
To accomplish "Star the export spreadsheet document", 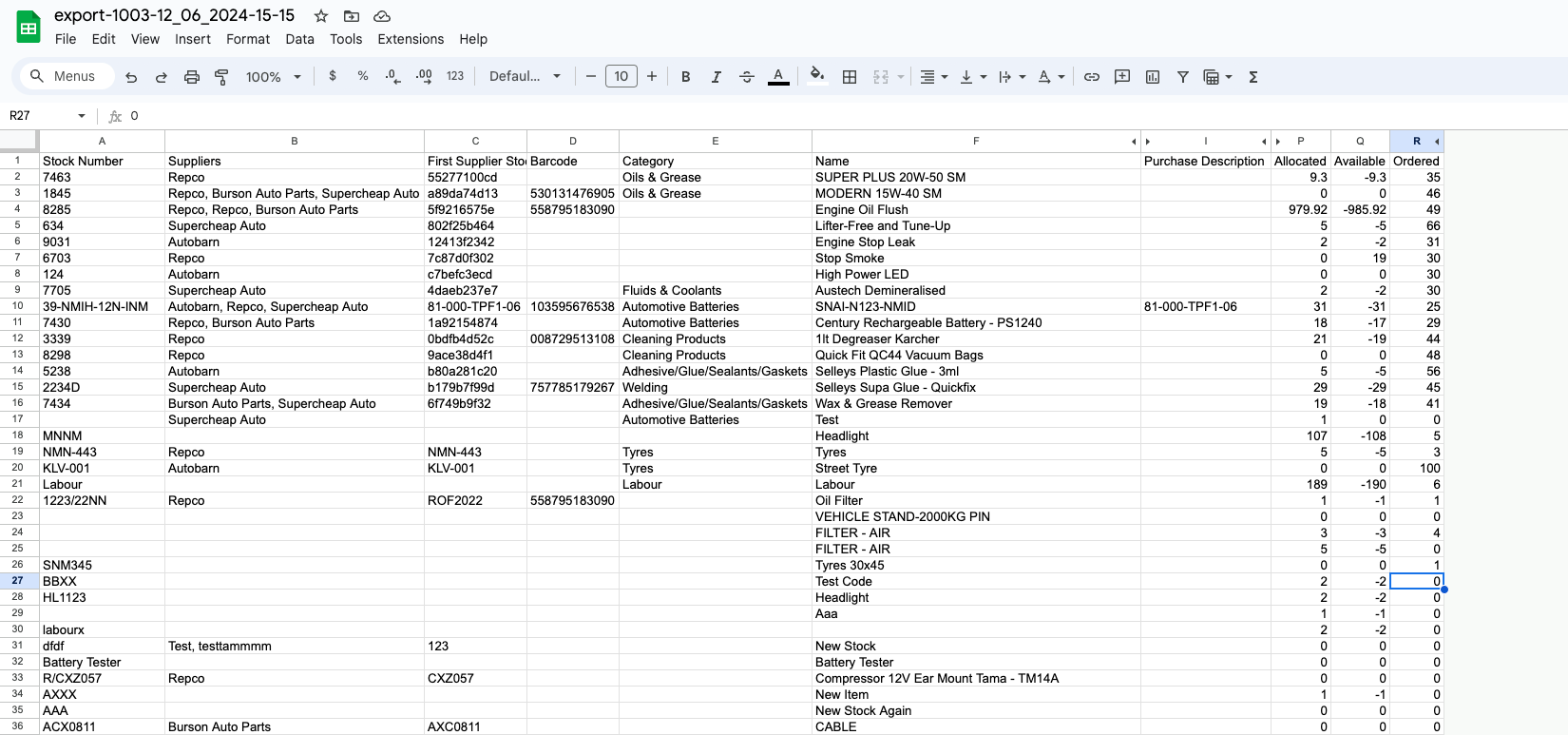I will (321, 16).
